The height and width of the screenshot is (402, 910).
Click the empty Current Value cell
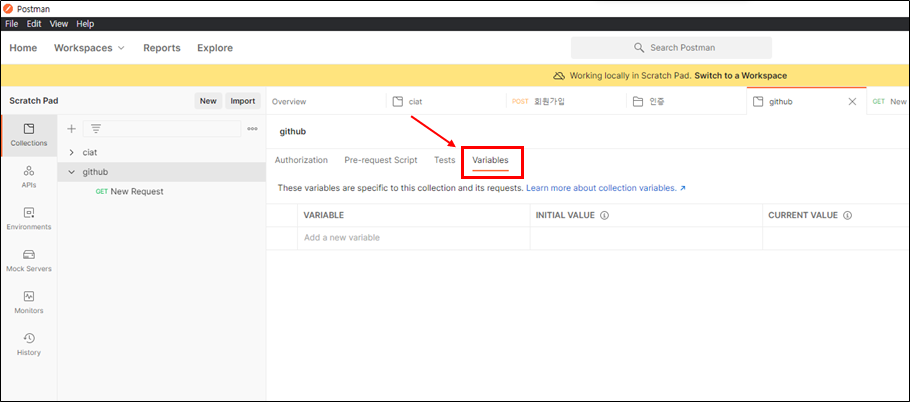[836, 238]
